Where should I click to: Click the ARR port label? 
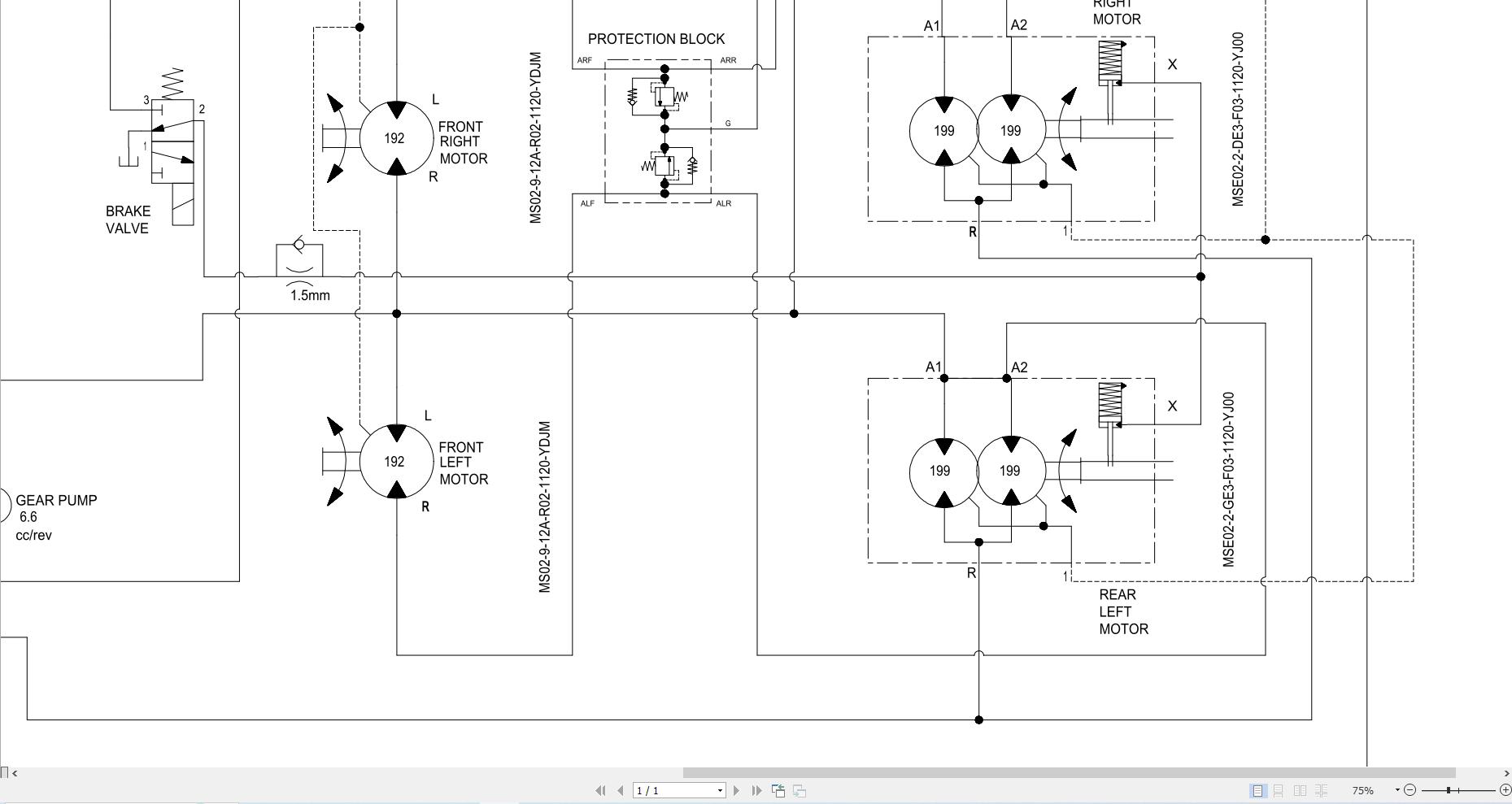tap(728, 60)
